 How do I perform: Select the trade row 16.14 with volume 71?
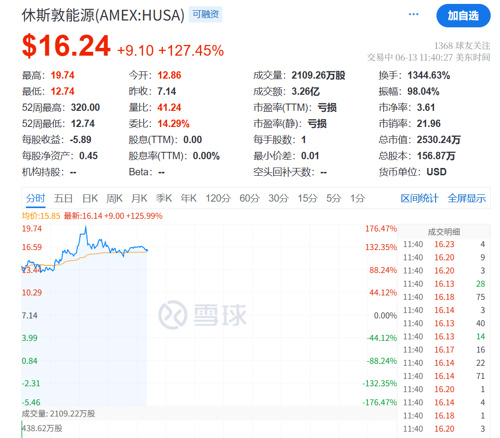[444, 376]
